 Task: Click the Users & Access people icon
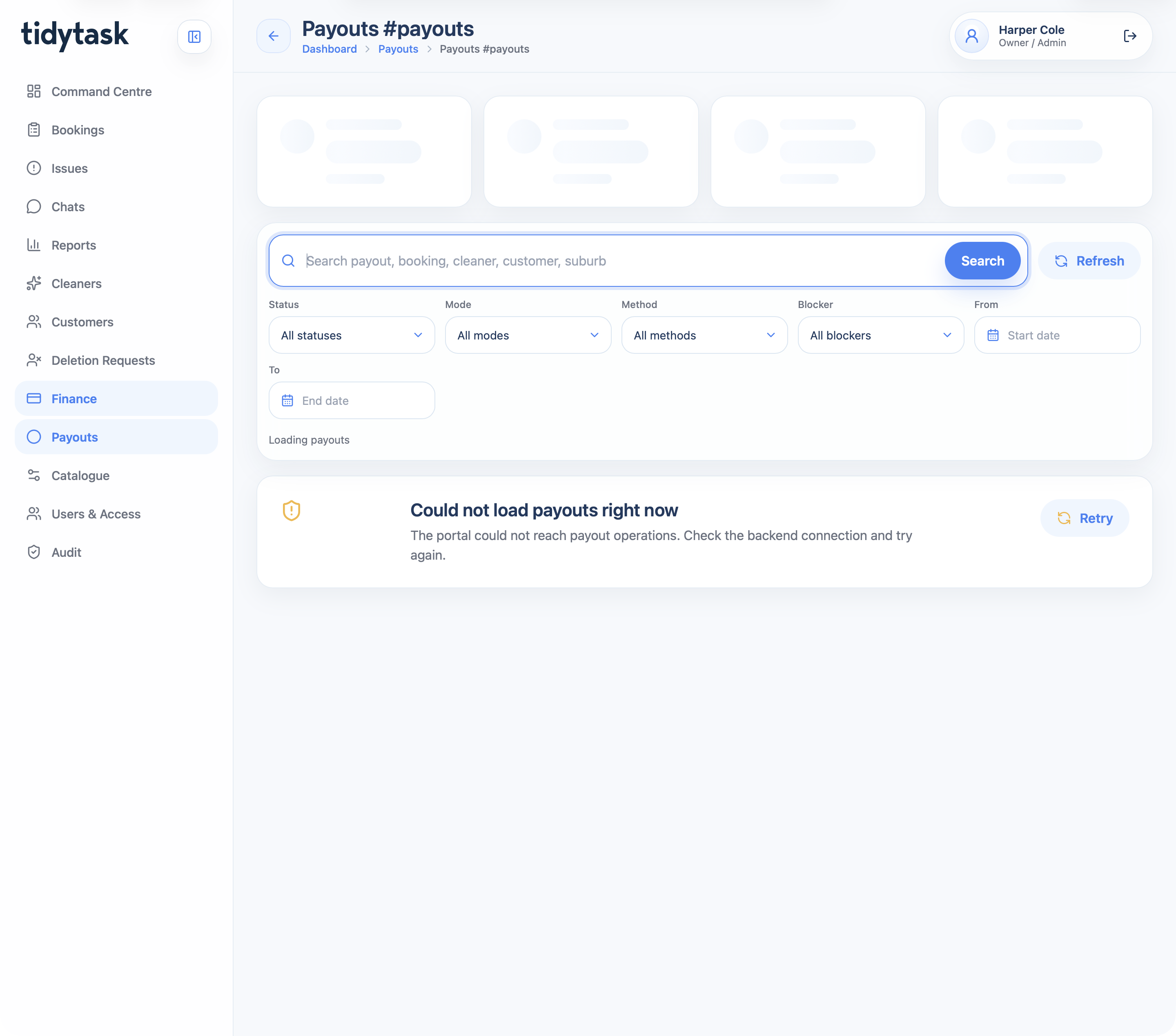tap(34, 514)
